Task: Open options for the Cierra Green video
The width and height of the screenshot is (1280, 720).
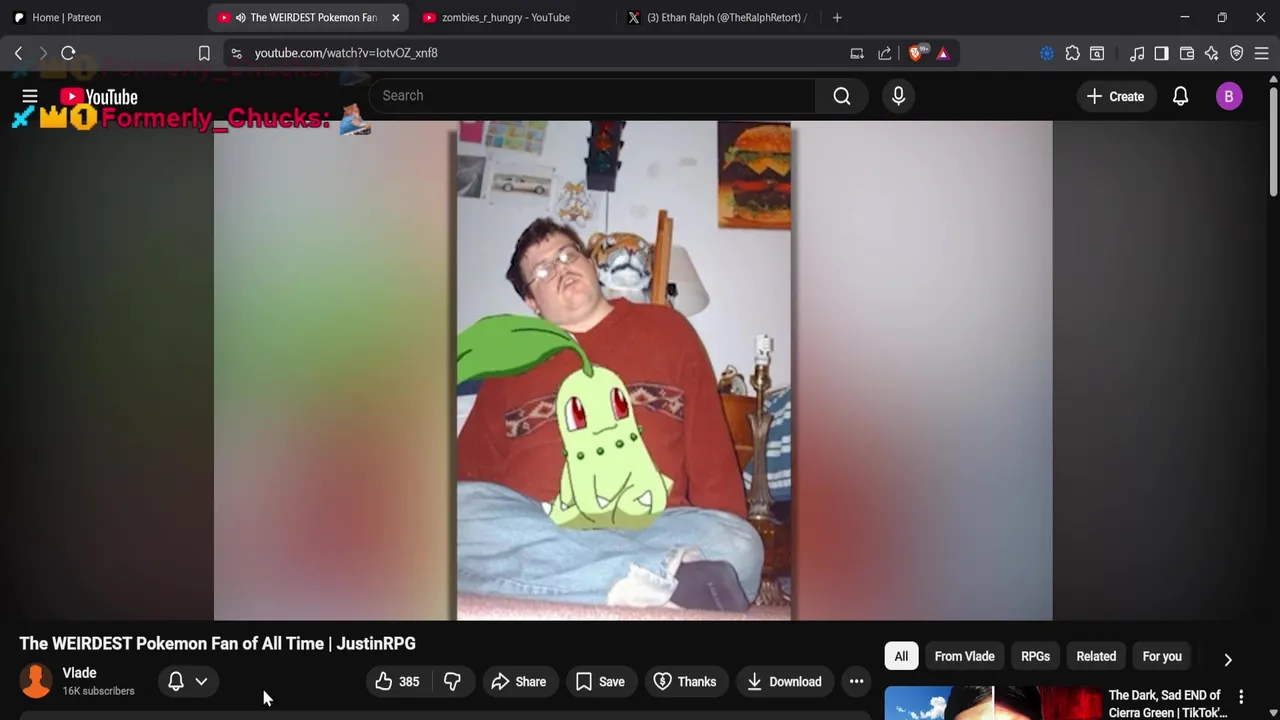Action: click(1241, 697)
